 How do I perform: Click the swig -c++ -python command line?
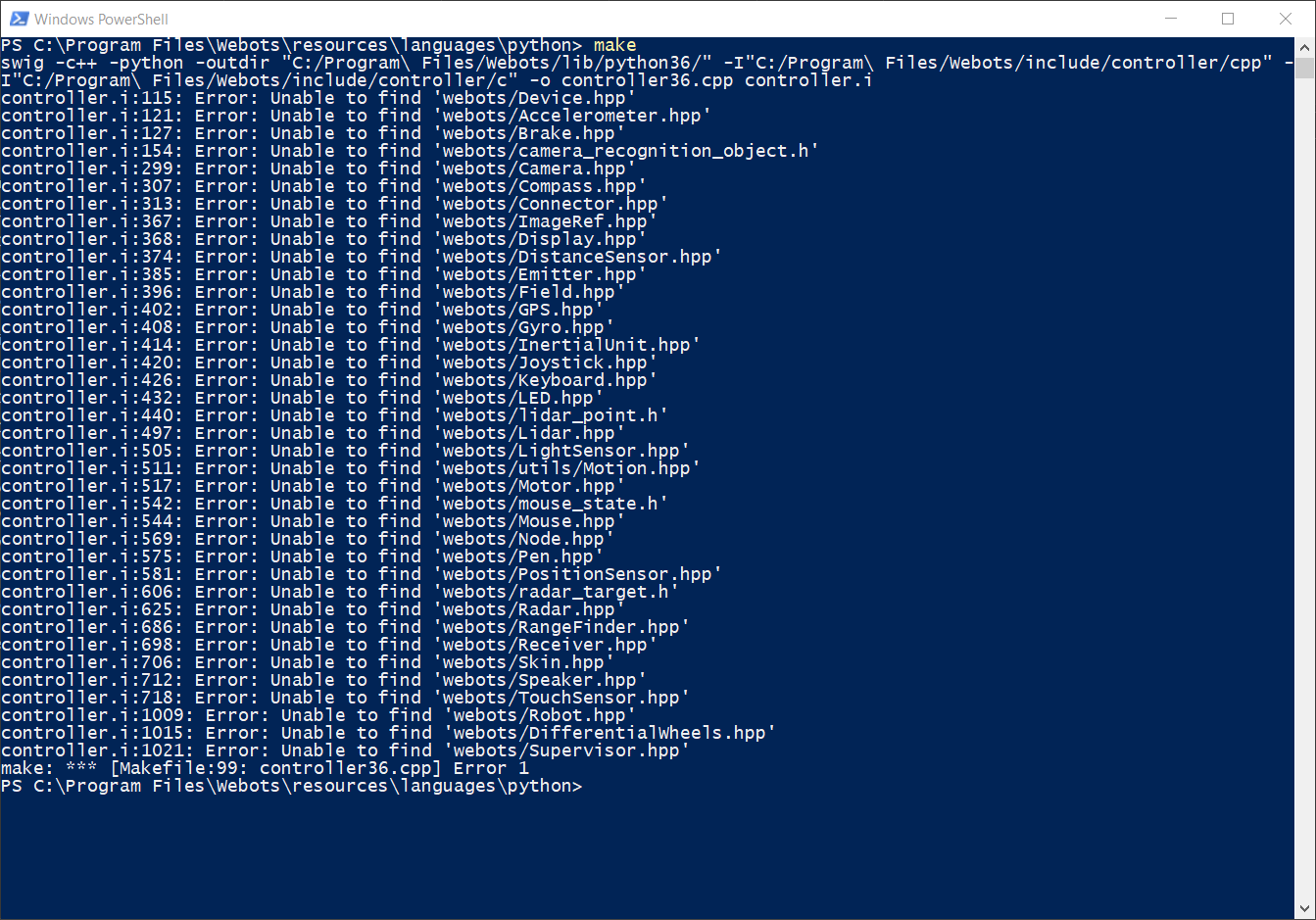coord(647,72)
